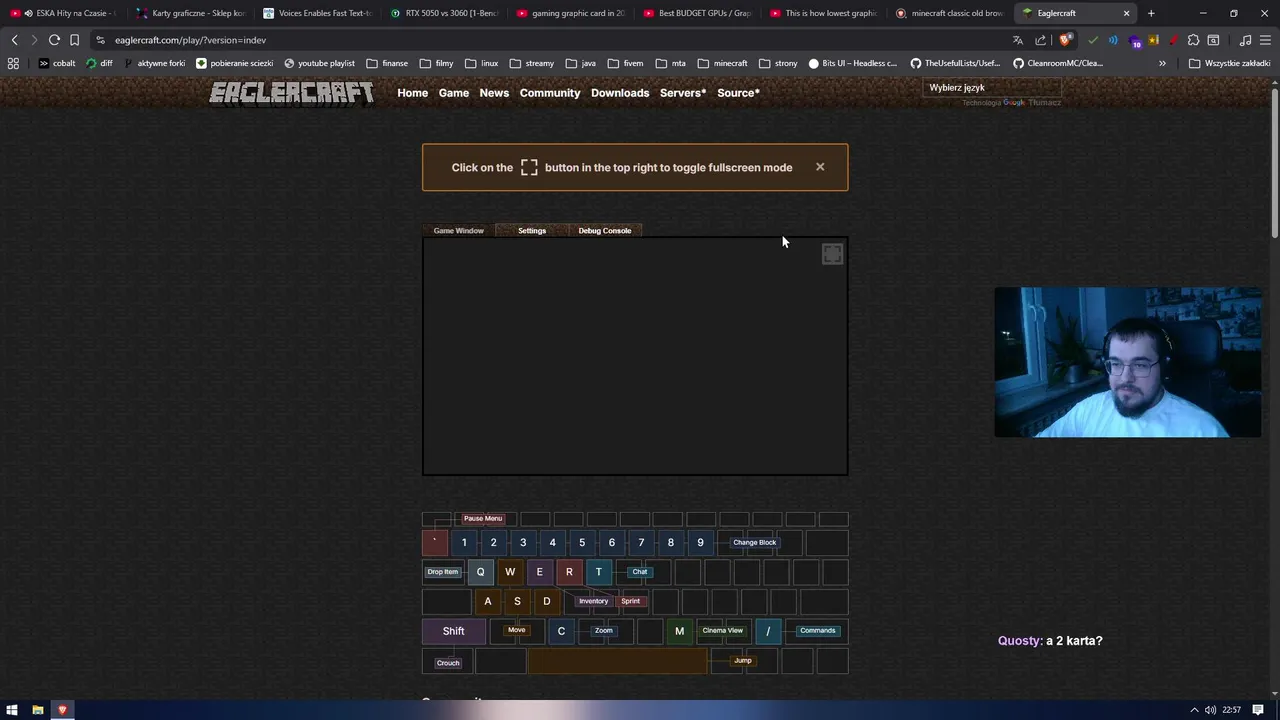This screenshot has height=720, width=1280.
Task: Close the fullscreen mode hint banner
Action: (820, 167)
